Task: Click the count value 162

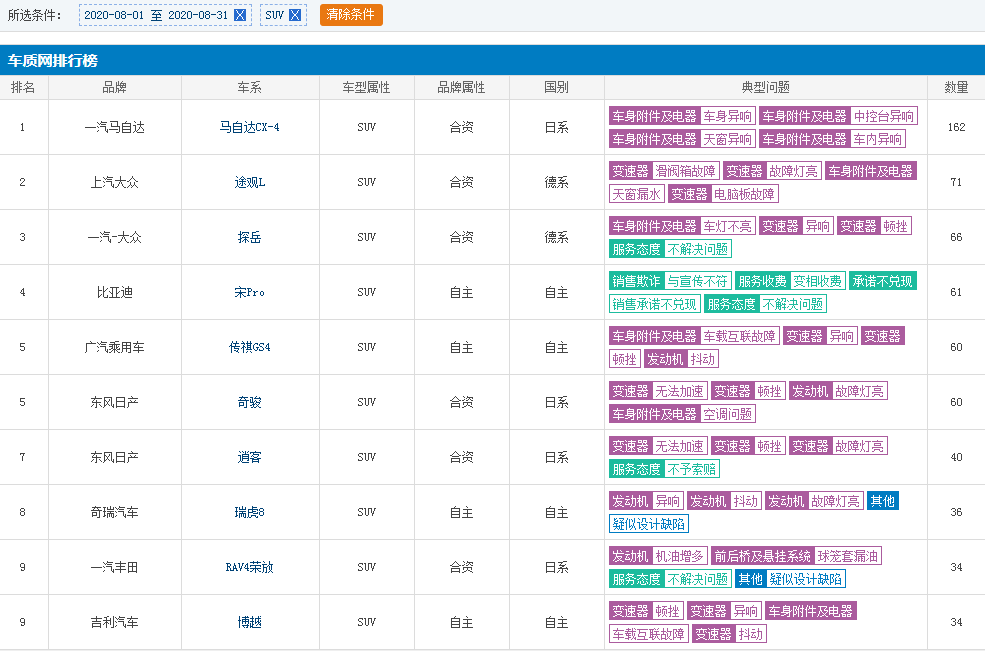Action: (x=956, y=127)
